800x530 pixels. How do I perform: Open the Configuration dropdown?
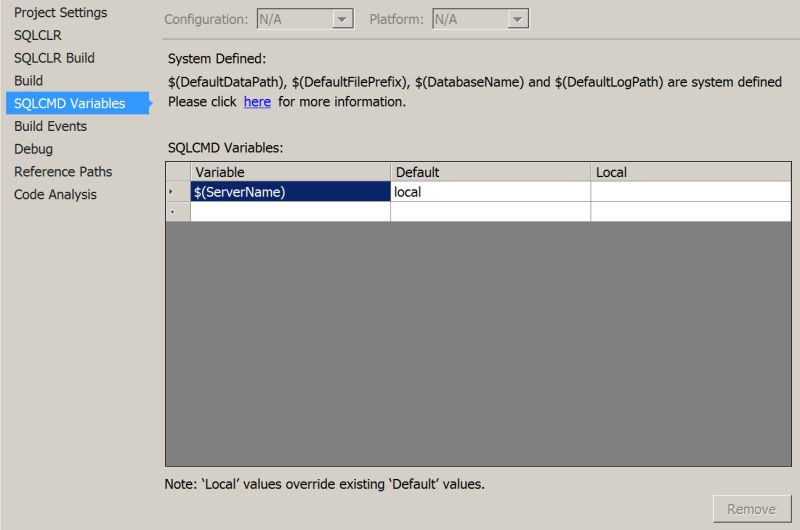pos(305,19)
